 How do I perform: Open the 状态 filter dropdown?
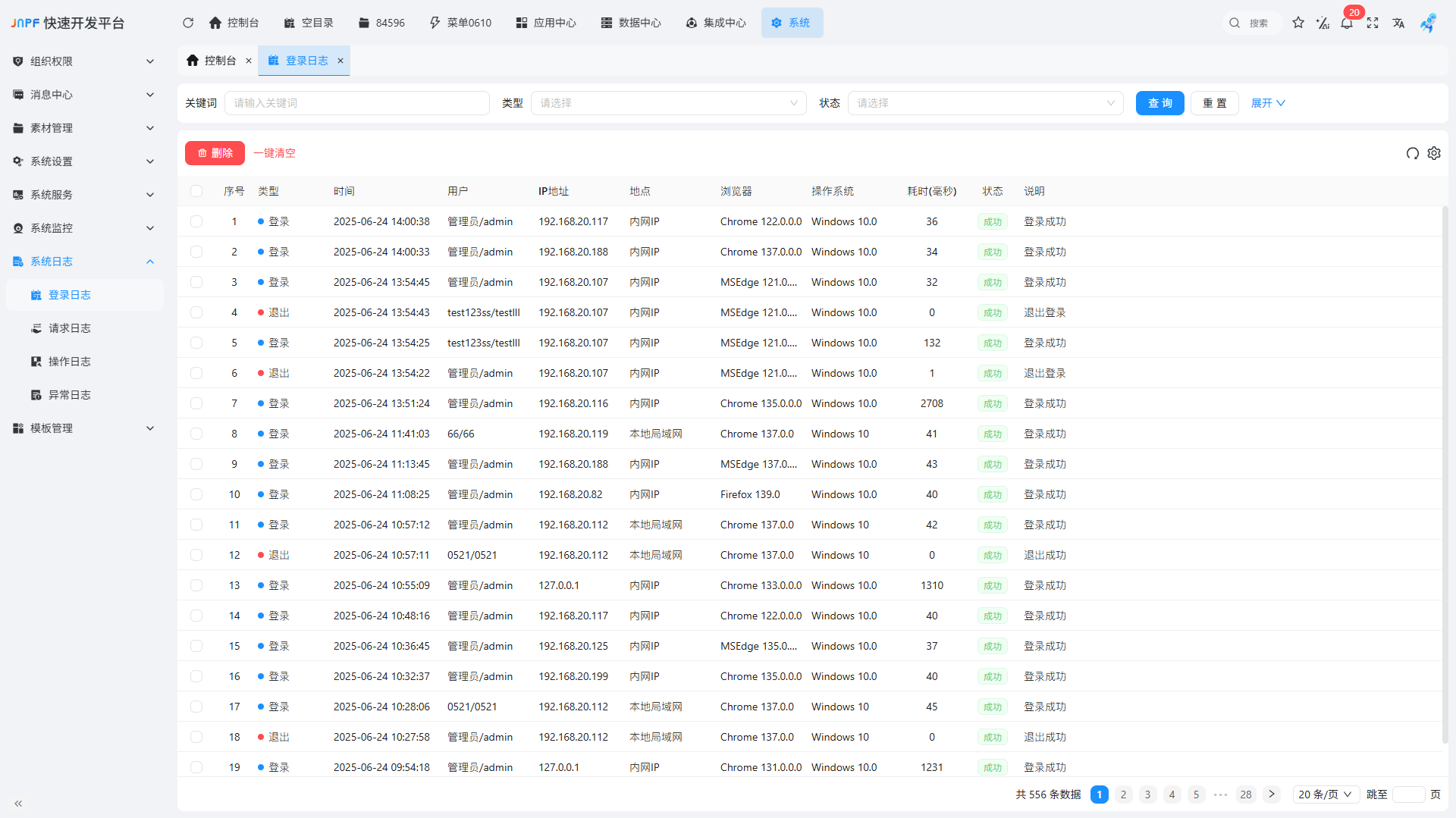click(985, 103)
